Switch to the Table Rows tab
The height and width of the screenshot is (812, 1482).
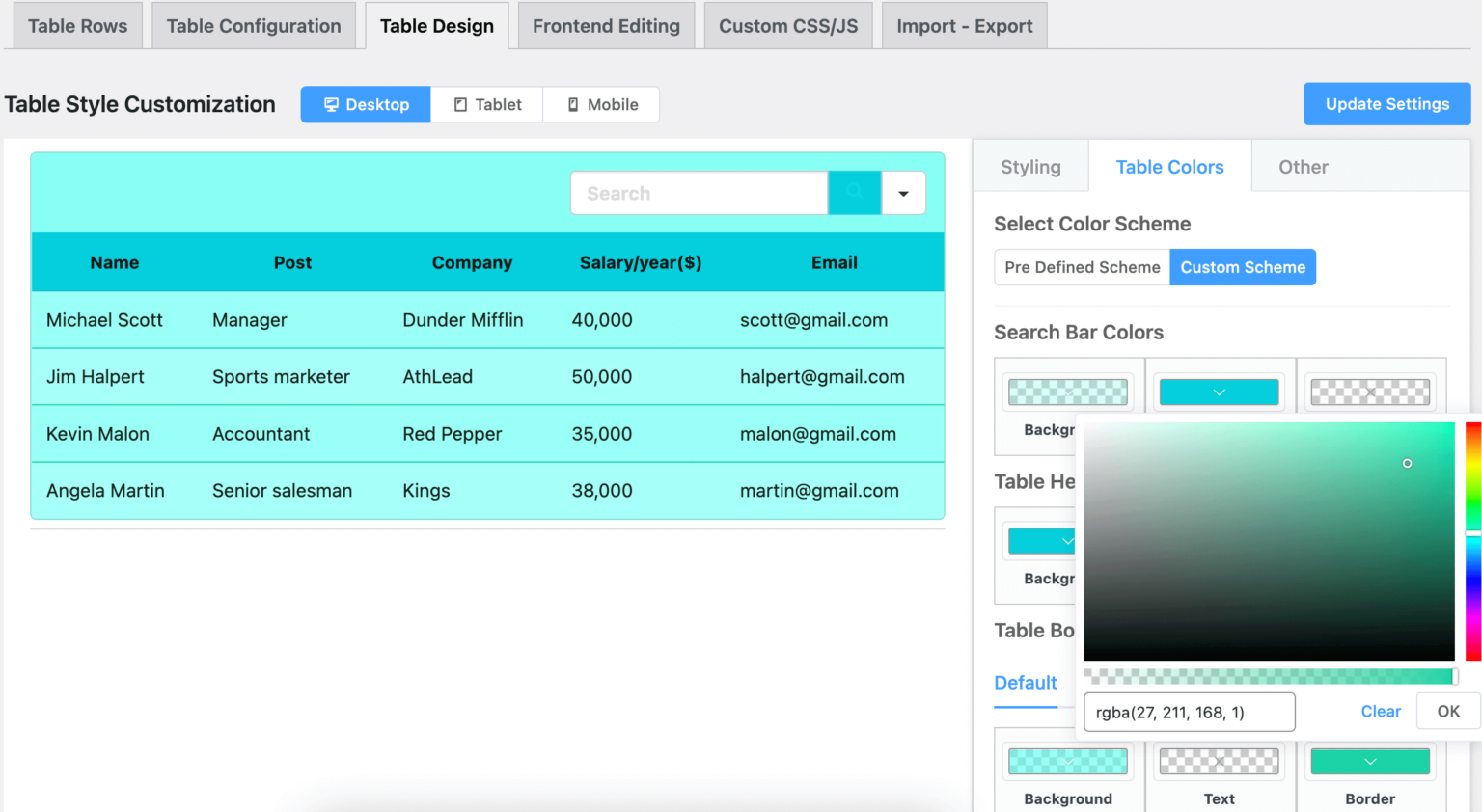77,25
